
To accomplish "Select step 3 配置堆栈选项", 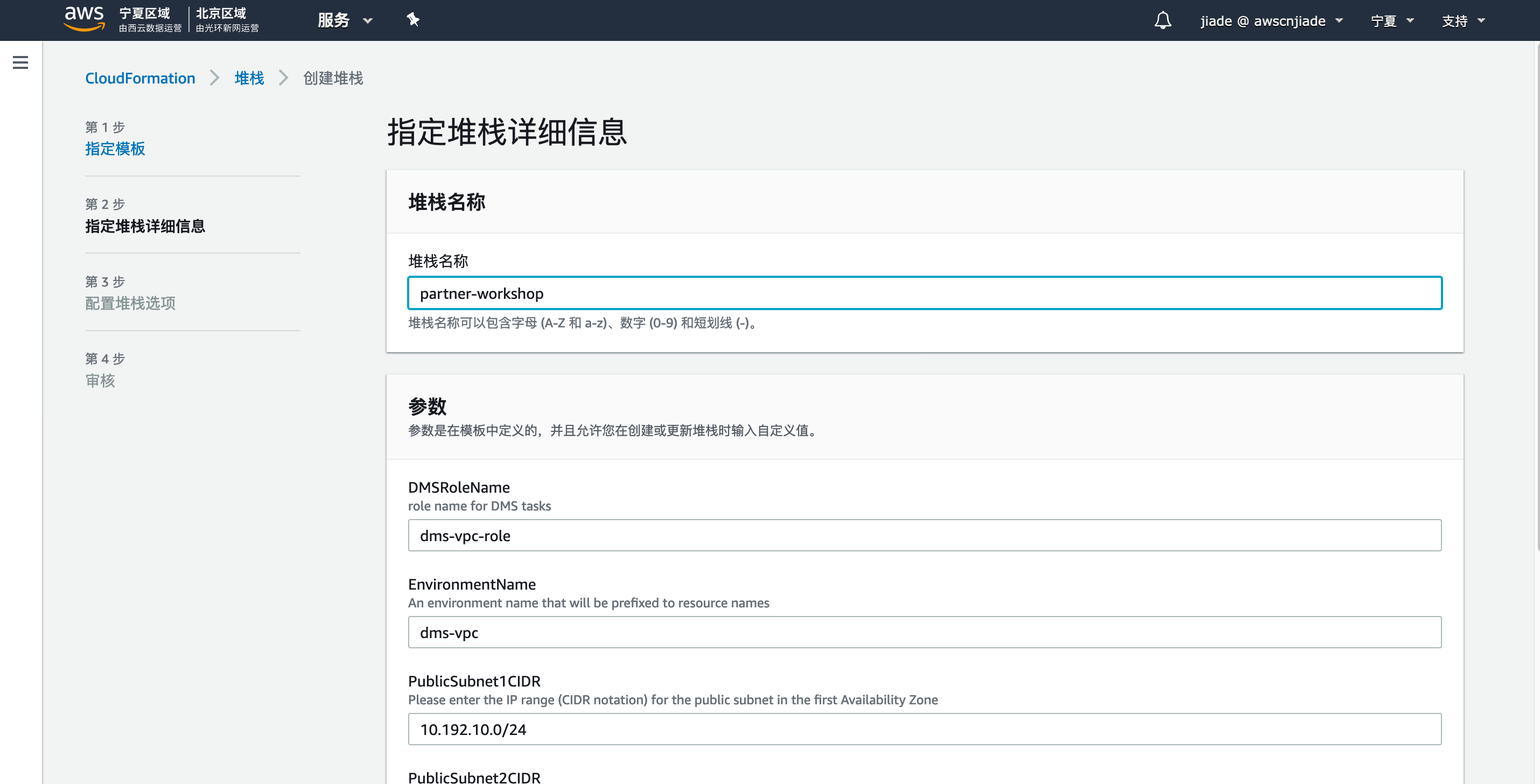I will click(130, 303).
